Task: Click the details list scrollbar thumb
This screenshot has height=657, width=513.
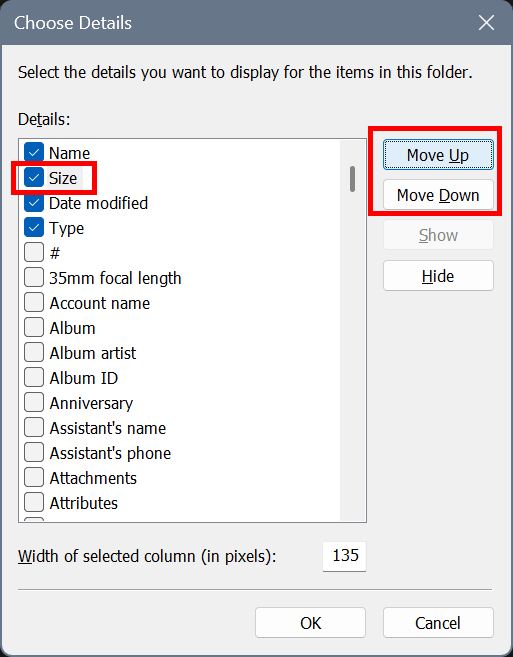Action: coord(352,179)
